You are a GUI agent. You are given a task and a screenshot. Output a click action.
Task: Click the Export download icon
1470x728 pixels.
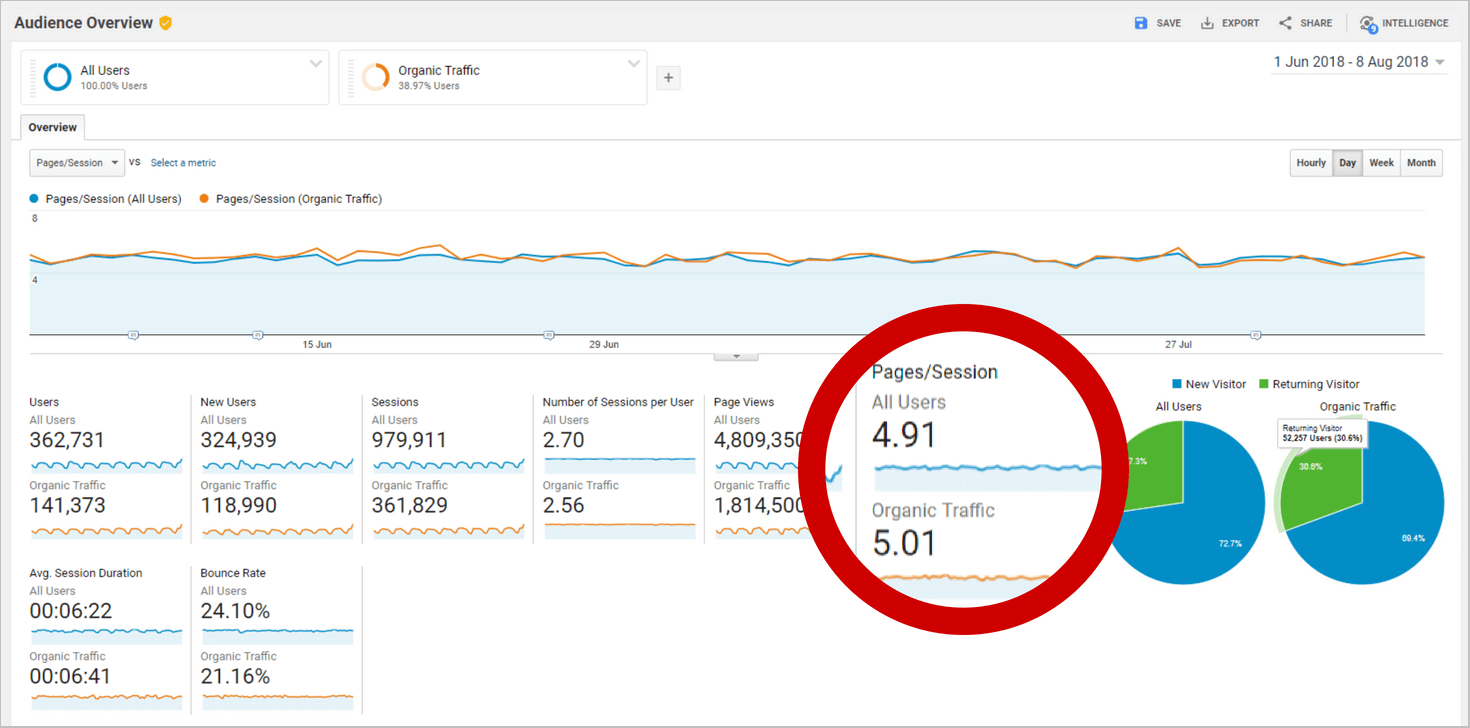pos(1207,23)
